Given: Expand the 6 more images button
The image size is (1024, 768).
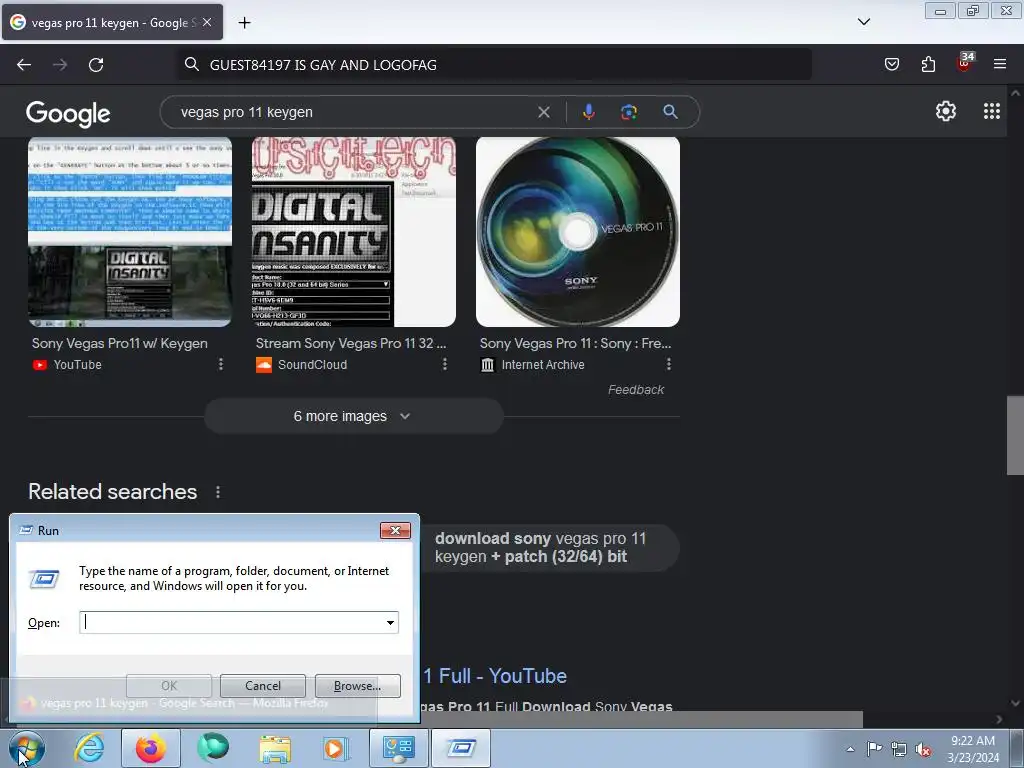Looking at the screenshot, I should [353, 416].
